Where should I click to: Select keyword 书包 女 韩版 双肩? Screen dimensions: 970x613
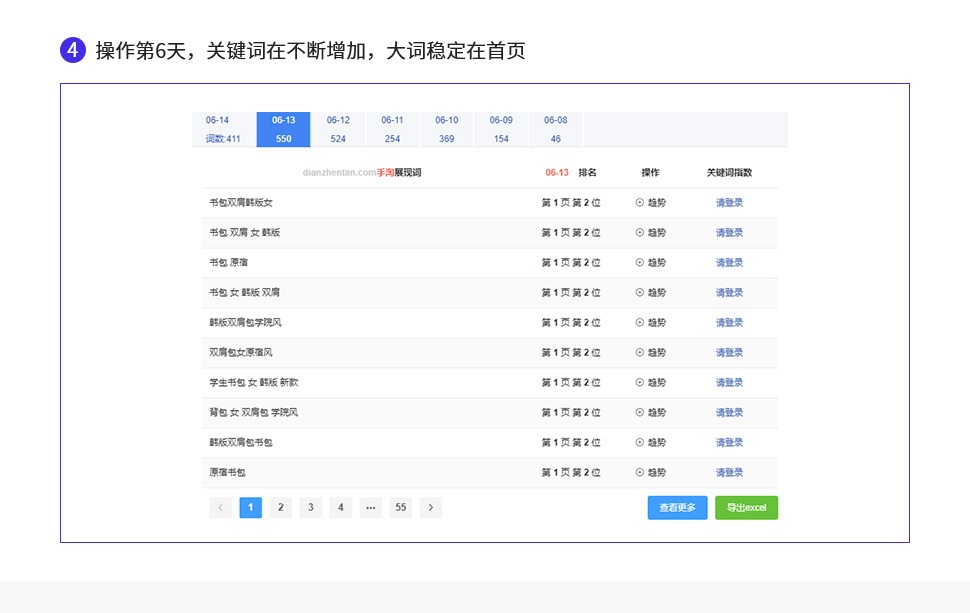(244, 293)
